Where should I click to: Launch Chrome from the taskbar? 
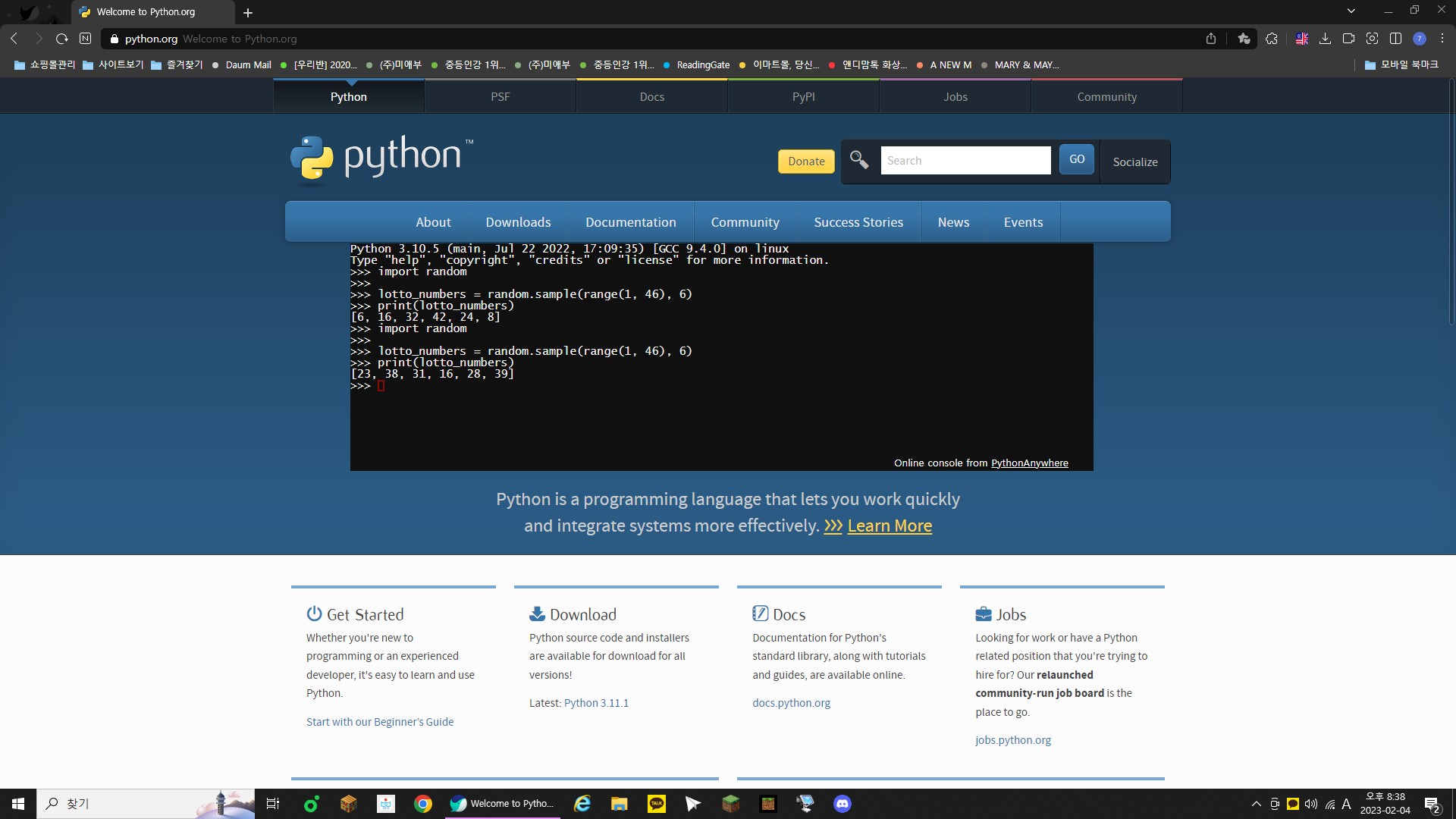pyautogui.click(x=423, y=804)
